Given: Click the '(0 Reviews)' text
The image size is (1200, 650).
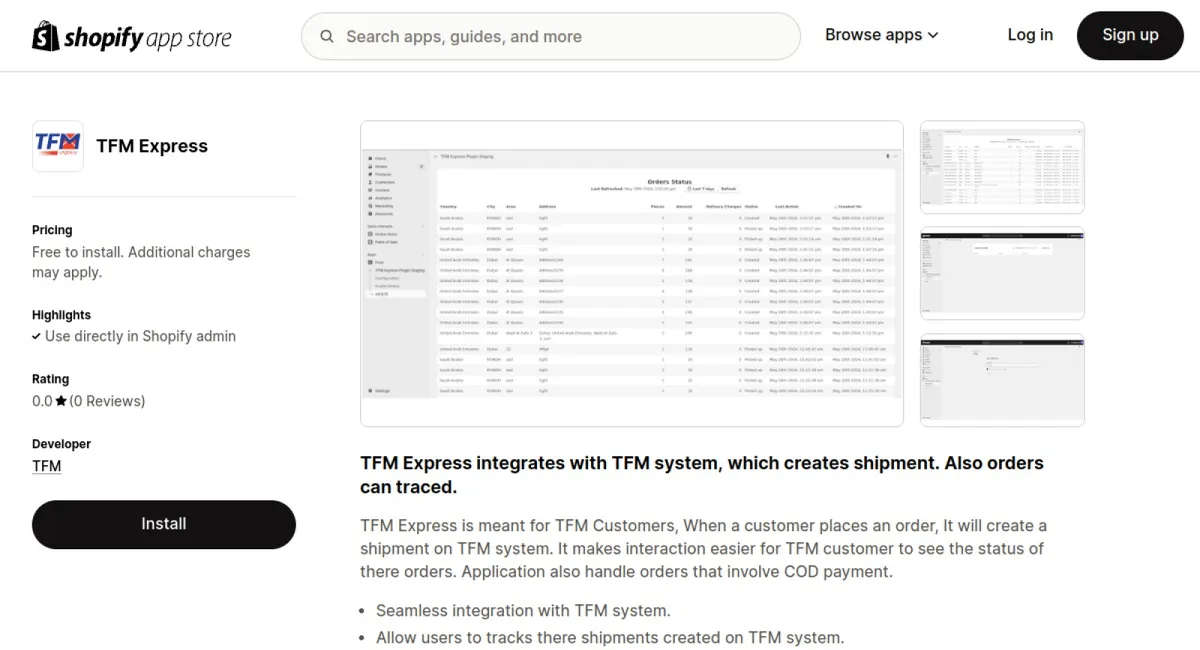Looking at the screenshot, I should pyautogui.click(x=107, y=401).
